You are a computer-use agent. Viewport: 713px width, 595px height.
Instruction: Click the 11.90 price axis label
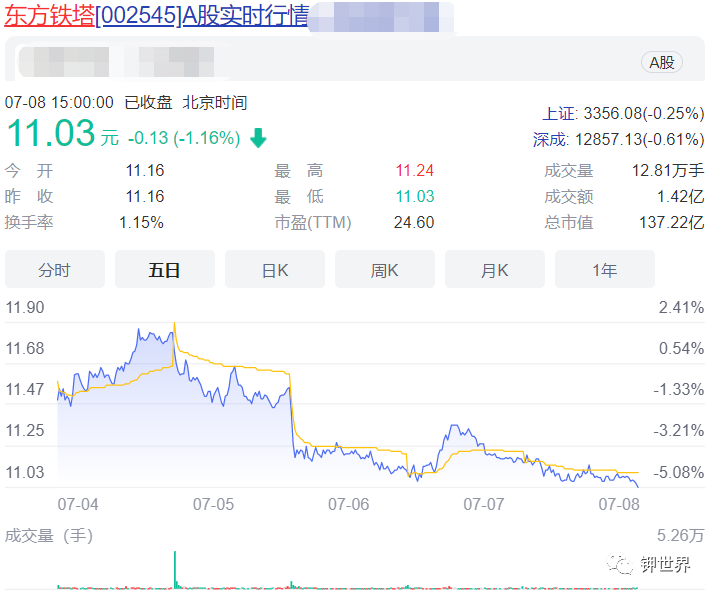tap(25, 308)
